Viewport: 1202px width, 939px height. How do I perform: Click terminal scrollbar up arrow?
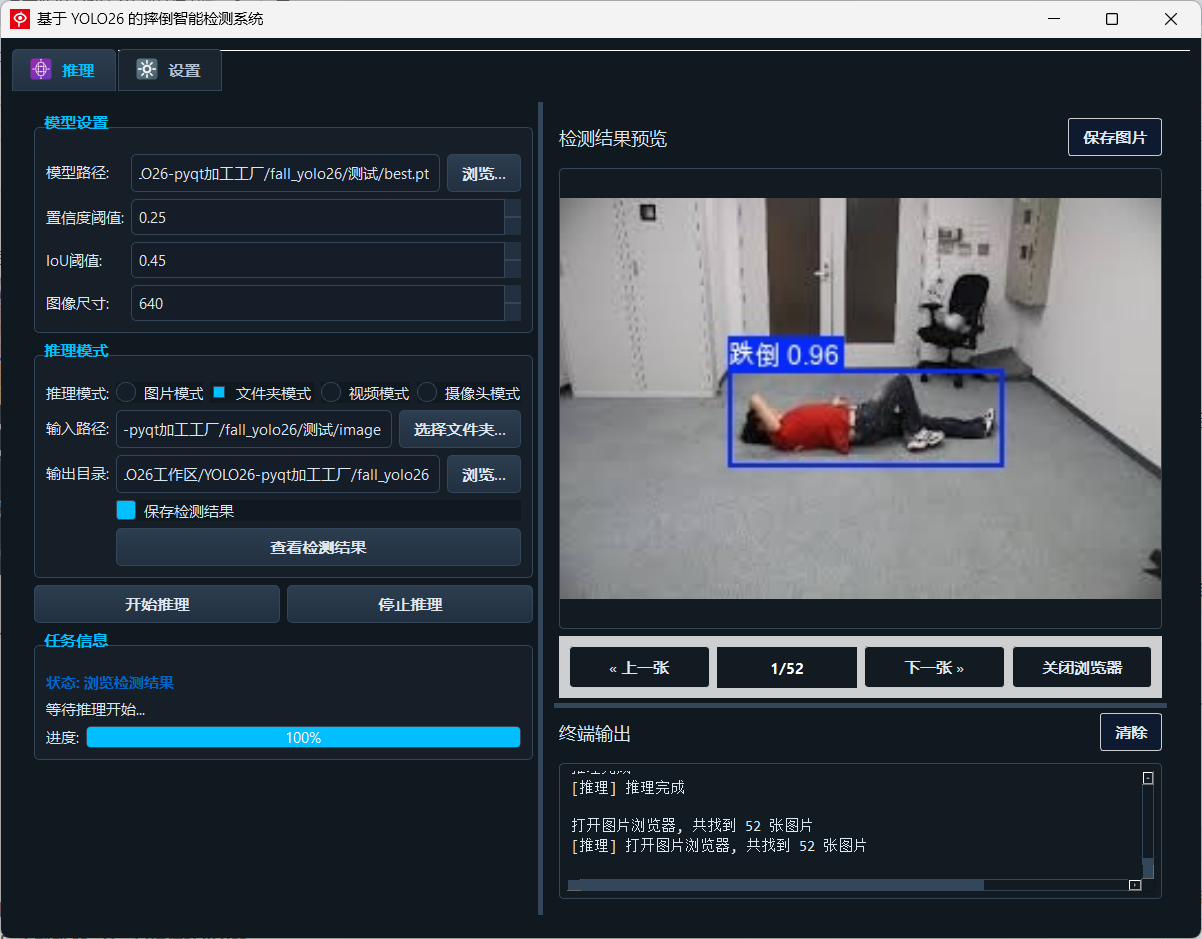1148,778
